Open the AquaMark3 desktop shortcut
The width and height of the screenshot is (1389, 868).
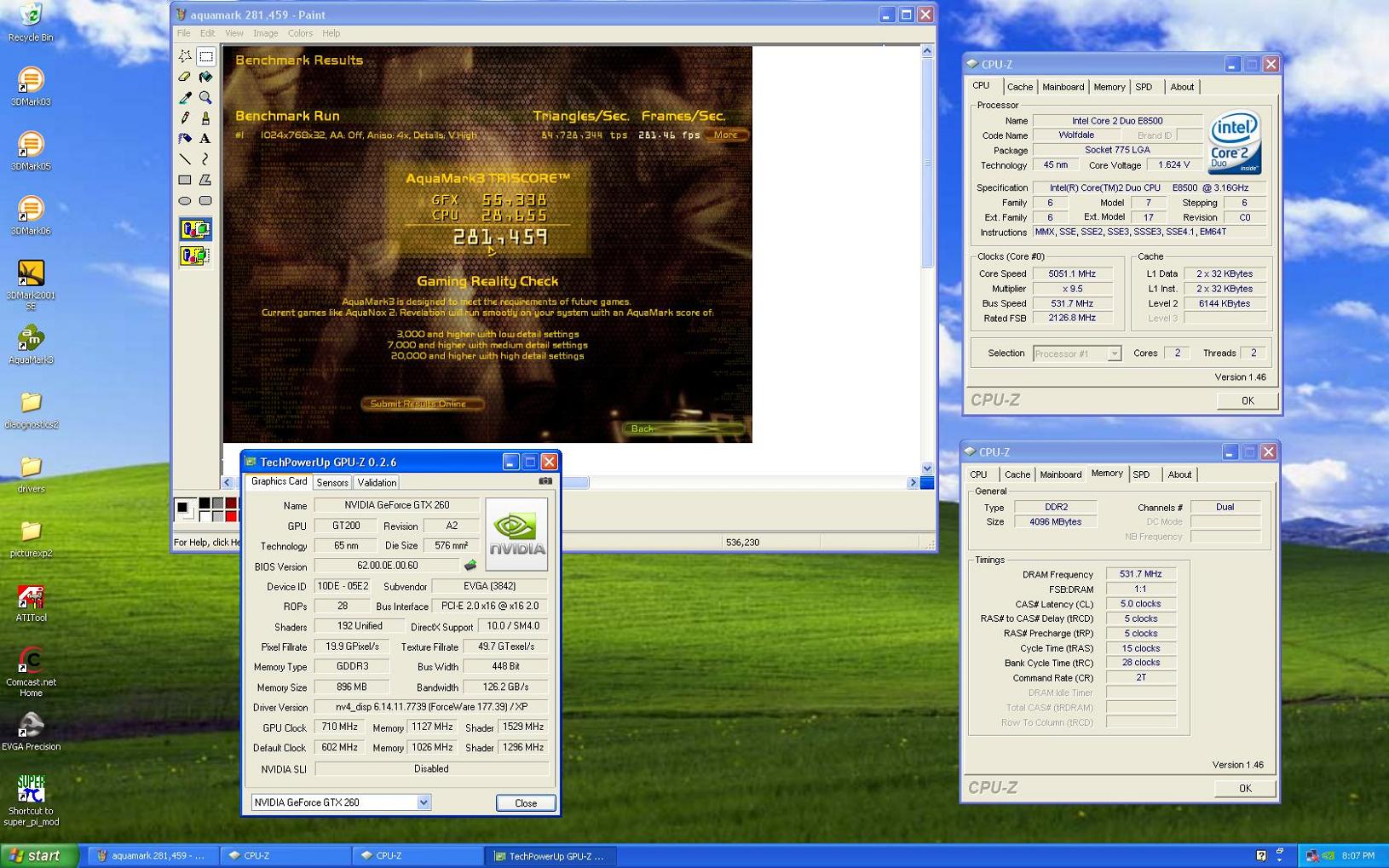pyautogui.click(x=31, y=345)
